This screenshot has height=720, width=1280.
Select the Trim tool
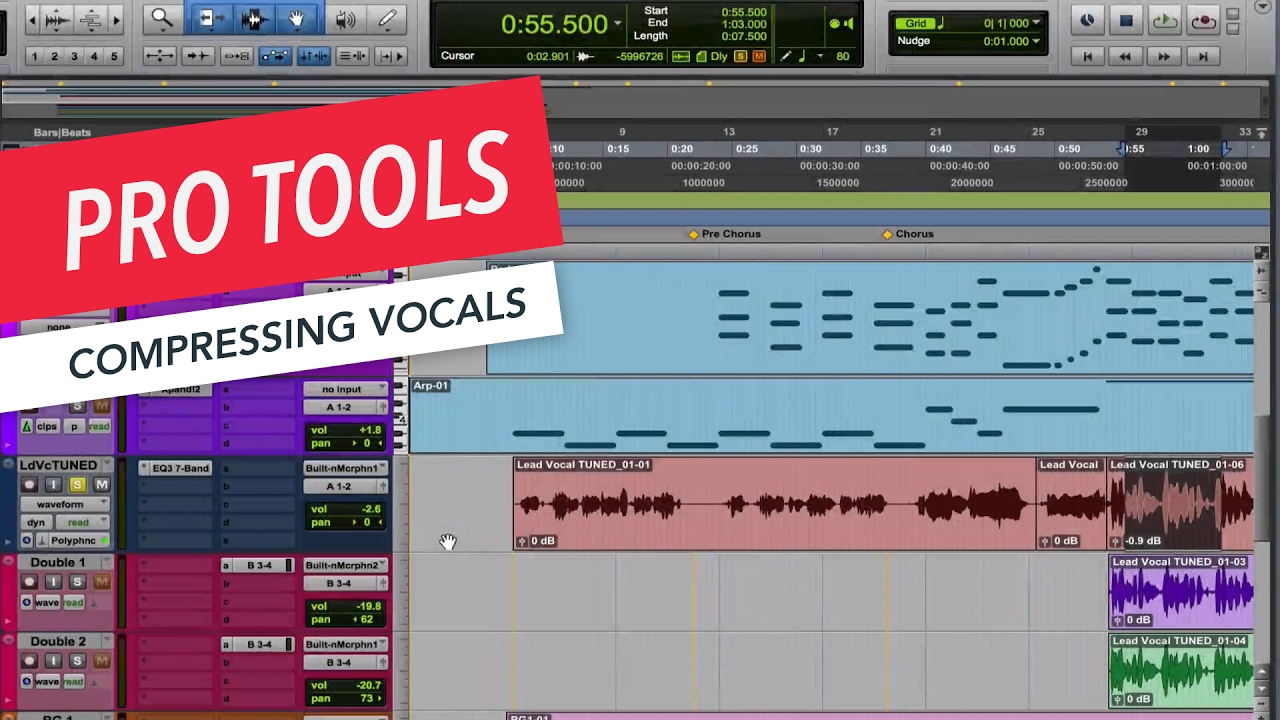[x=212, y=19]
